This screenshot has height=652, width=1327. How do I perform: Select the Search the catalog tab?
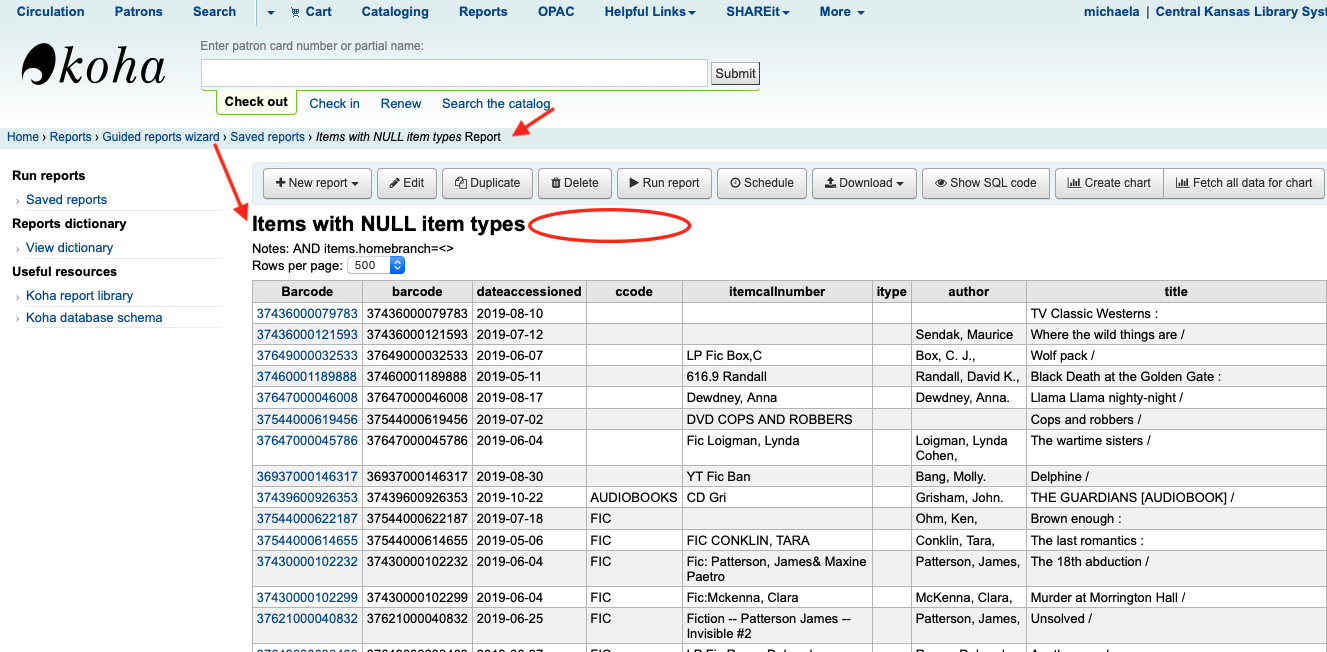[495, 103]
